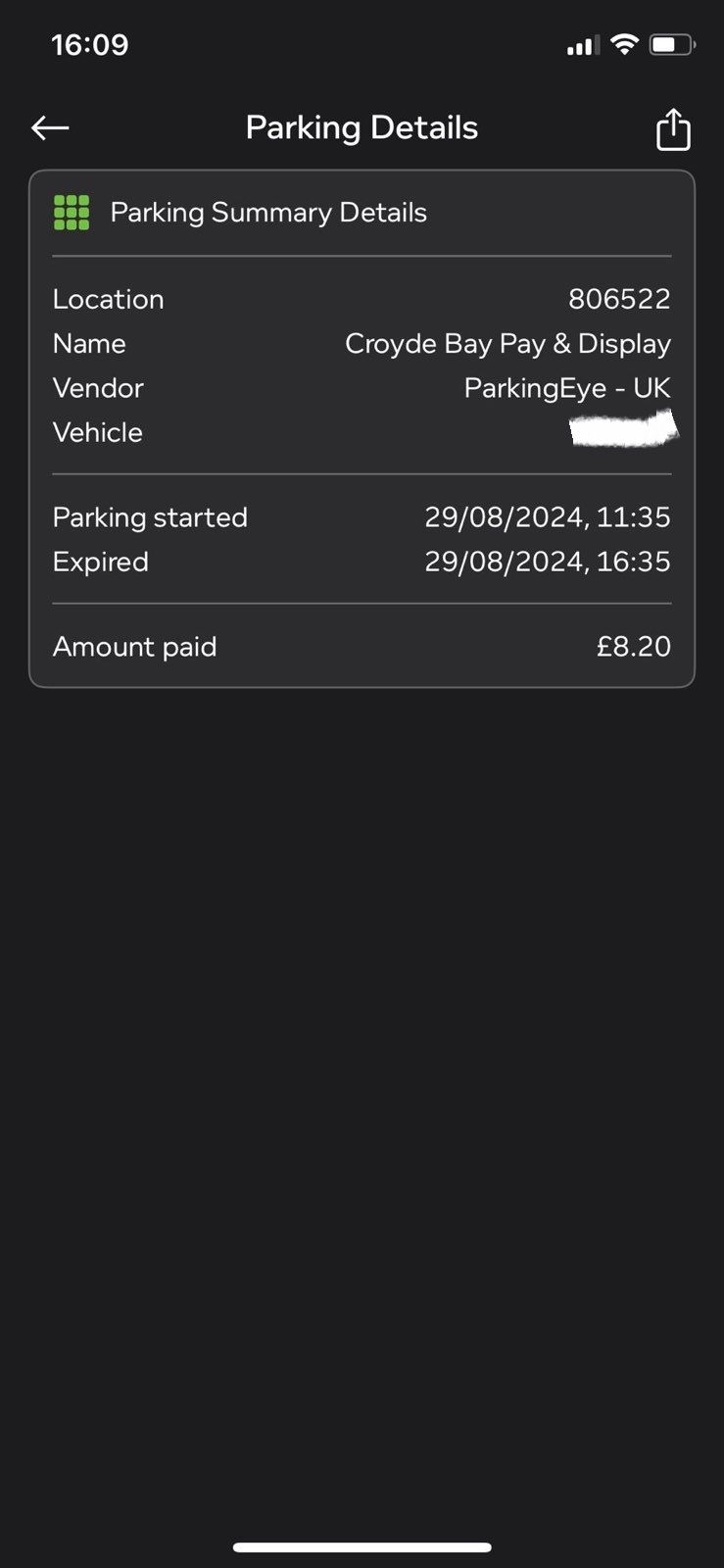
Task: Tap the green grid parking logo
Action: coord(72,213)
